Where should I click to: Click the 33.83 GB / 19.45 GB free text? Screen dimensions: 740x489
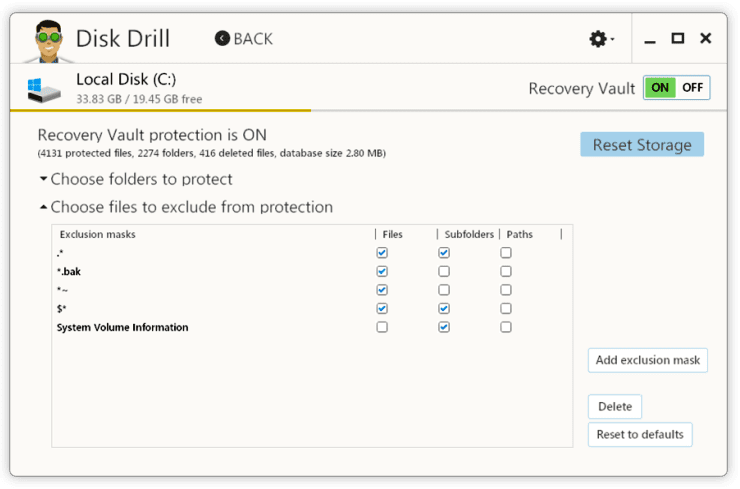coord(139,100)
